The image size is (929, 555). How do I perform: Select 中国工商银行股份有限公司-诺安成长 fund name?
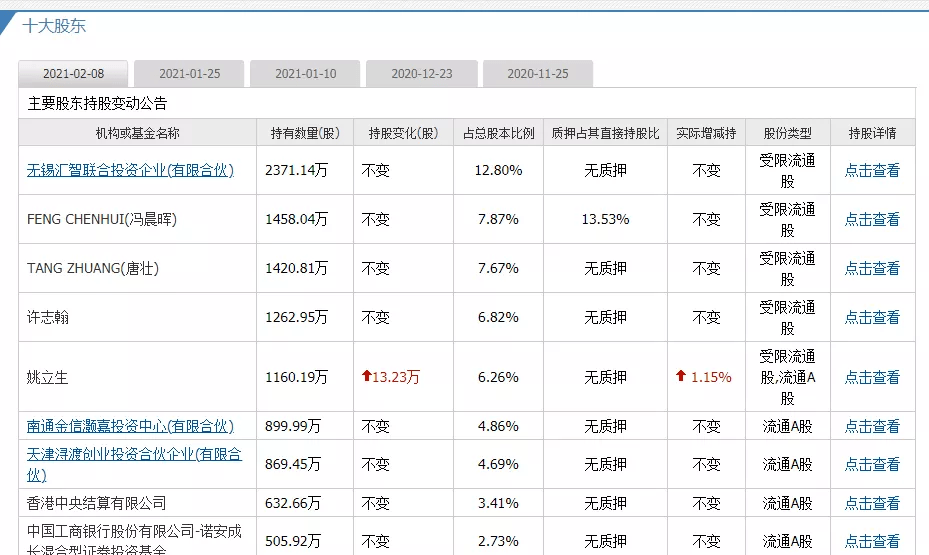tap(134, 540)
